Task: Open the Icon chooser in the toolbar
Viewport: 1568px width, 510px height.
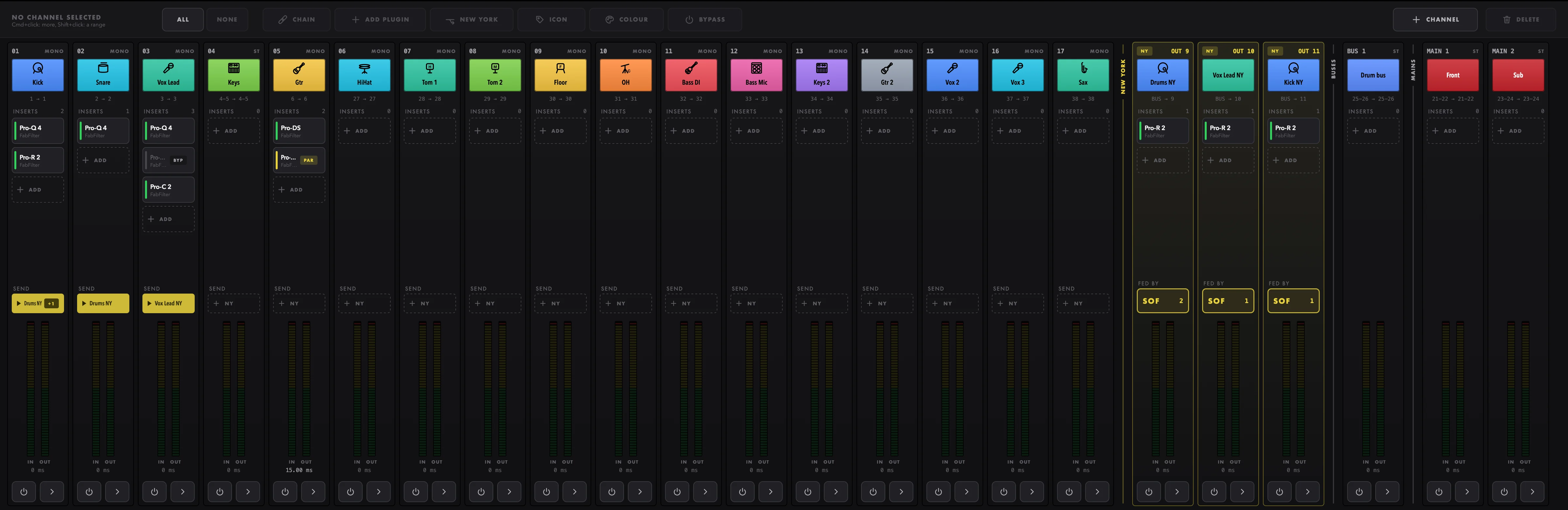Action: click(x=551, y=20)
